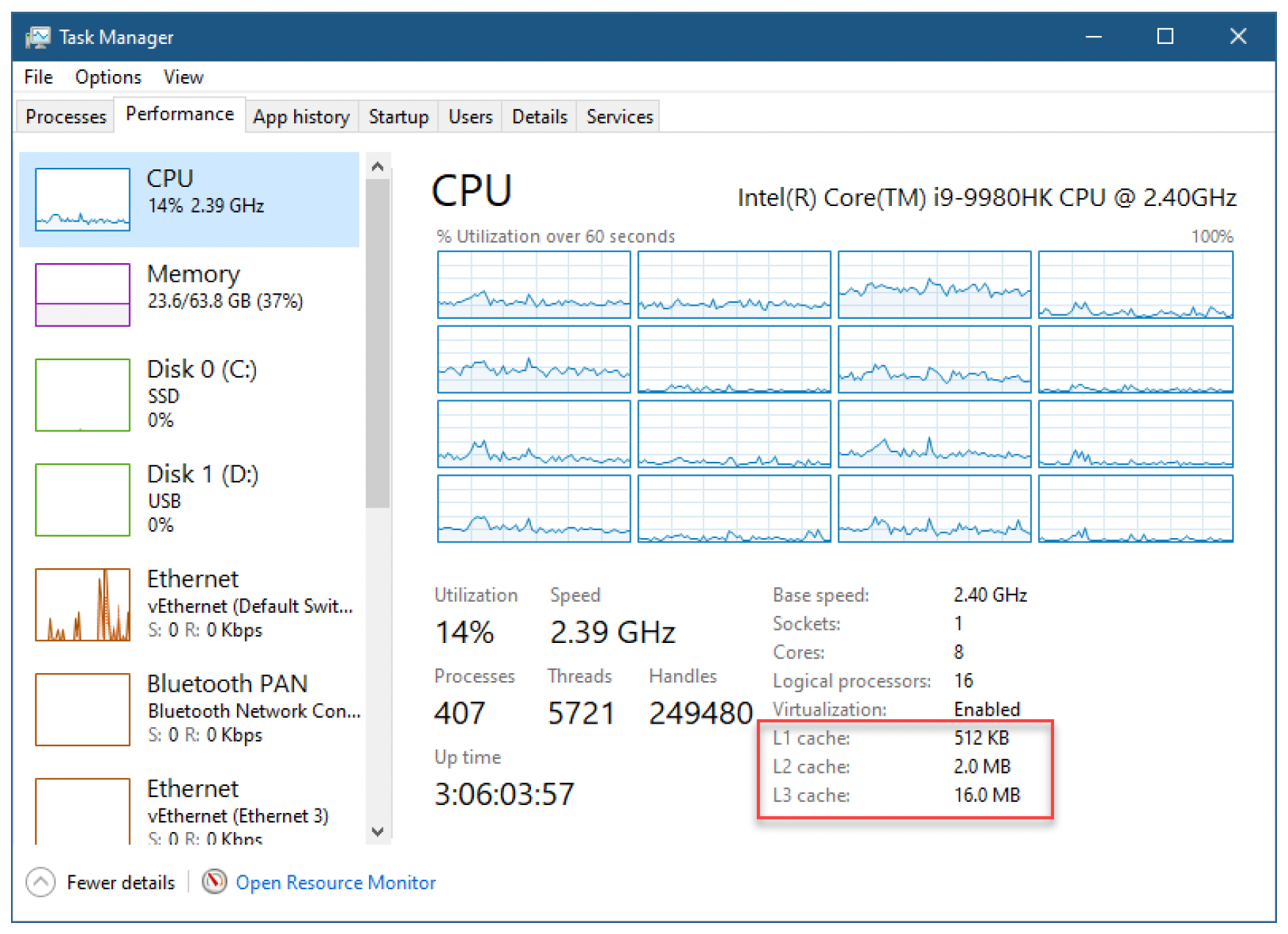Open Resource Monitor link

coord(336,882)
